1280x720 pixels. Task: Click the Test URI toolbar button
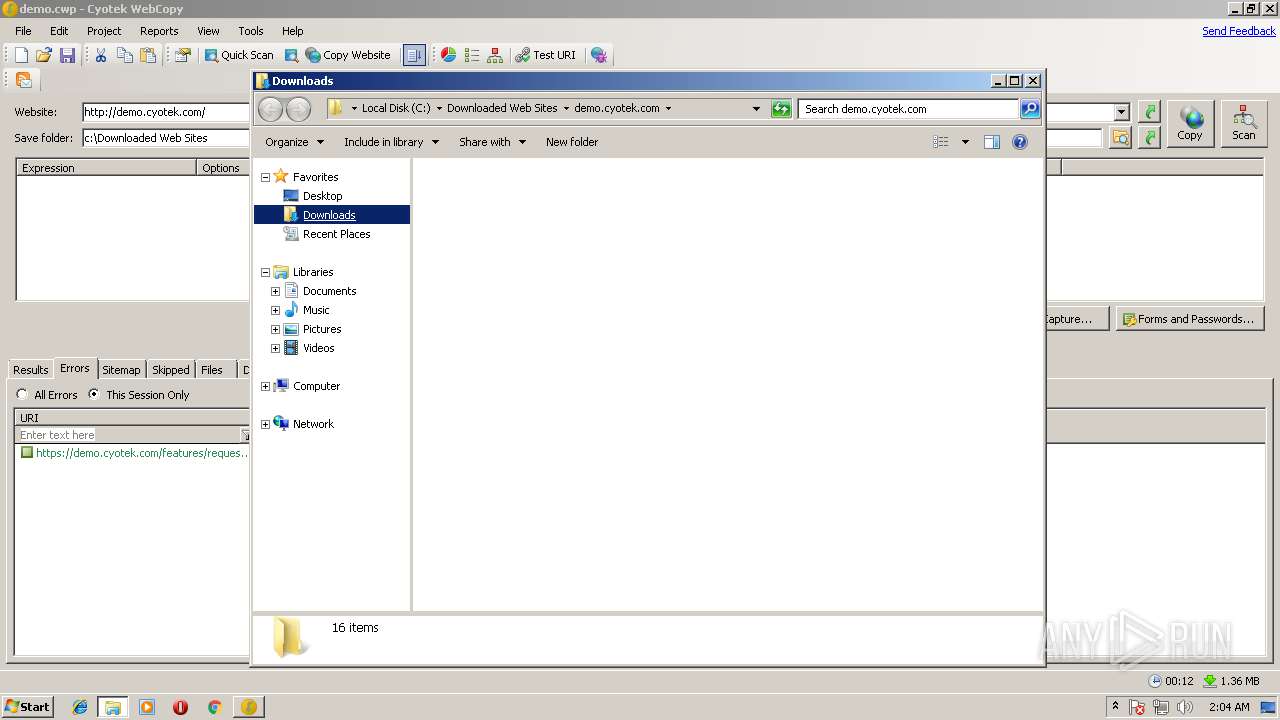click(546, 55)
